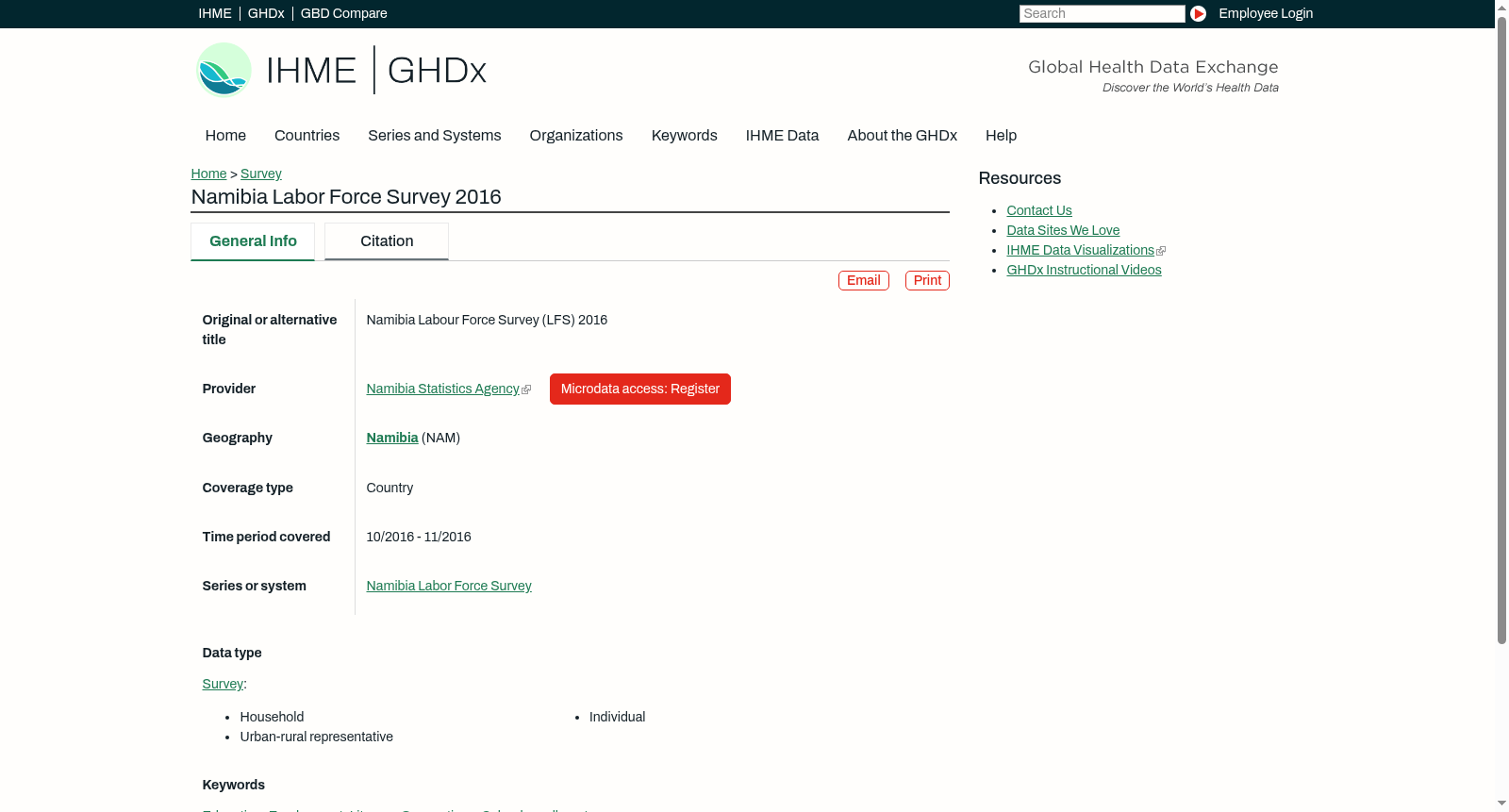Image resolution: width=1509 pixels, height=812 pixels.
Task: Click the Email button
Action: [x=864, y=280]
